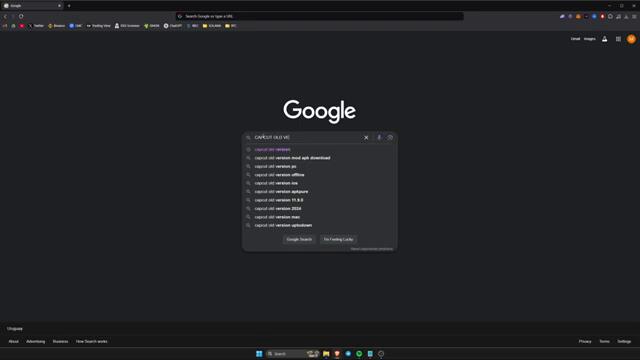Viewport: 640px width, 360px height.
Task: Open the Twitter bookmark
Action: (x=36, y=26)
